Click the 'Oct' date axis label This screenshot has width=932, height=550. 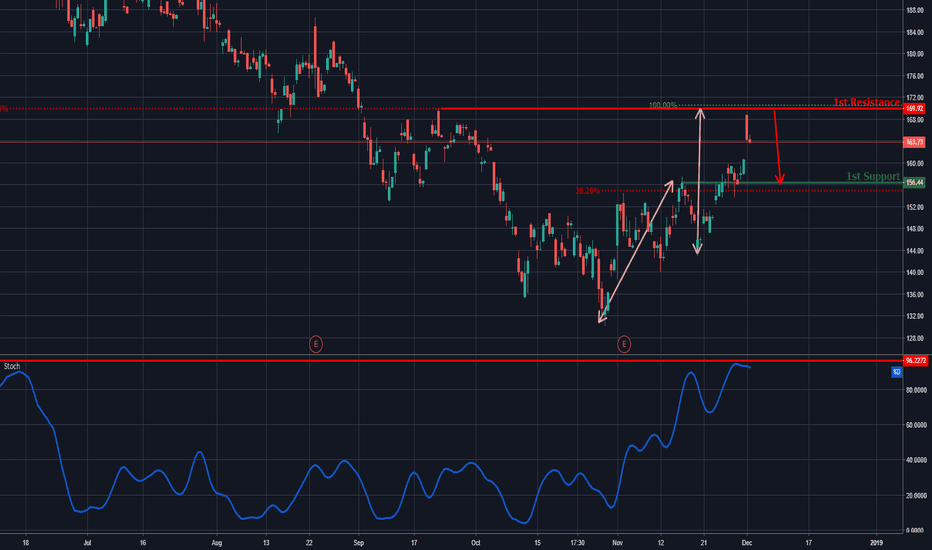475,543
